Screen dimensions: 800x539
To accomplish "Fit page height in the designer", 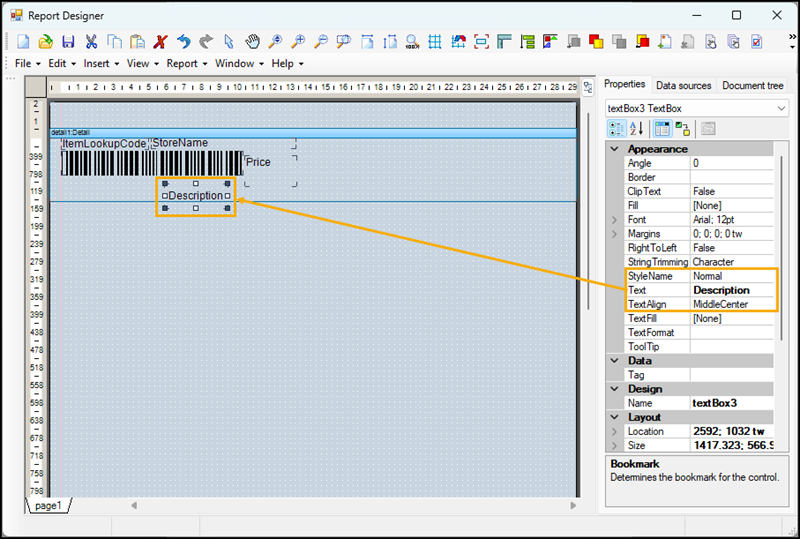I will (390, 41).
